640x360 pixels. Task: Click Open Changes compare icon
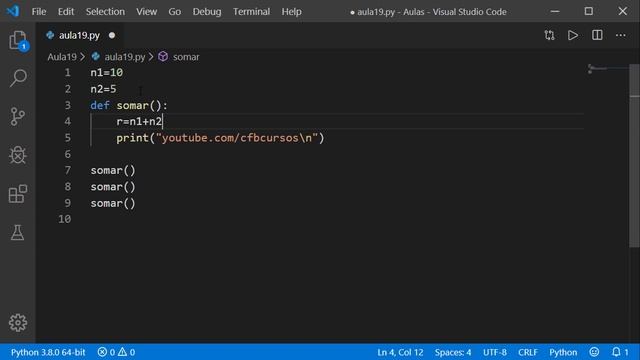pyautogui.click(x=549, y=35)
